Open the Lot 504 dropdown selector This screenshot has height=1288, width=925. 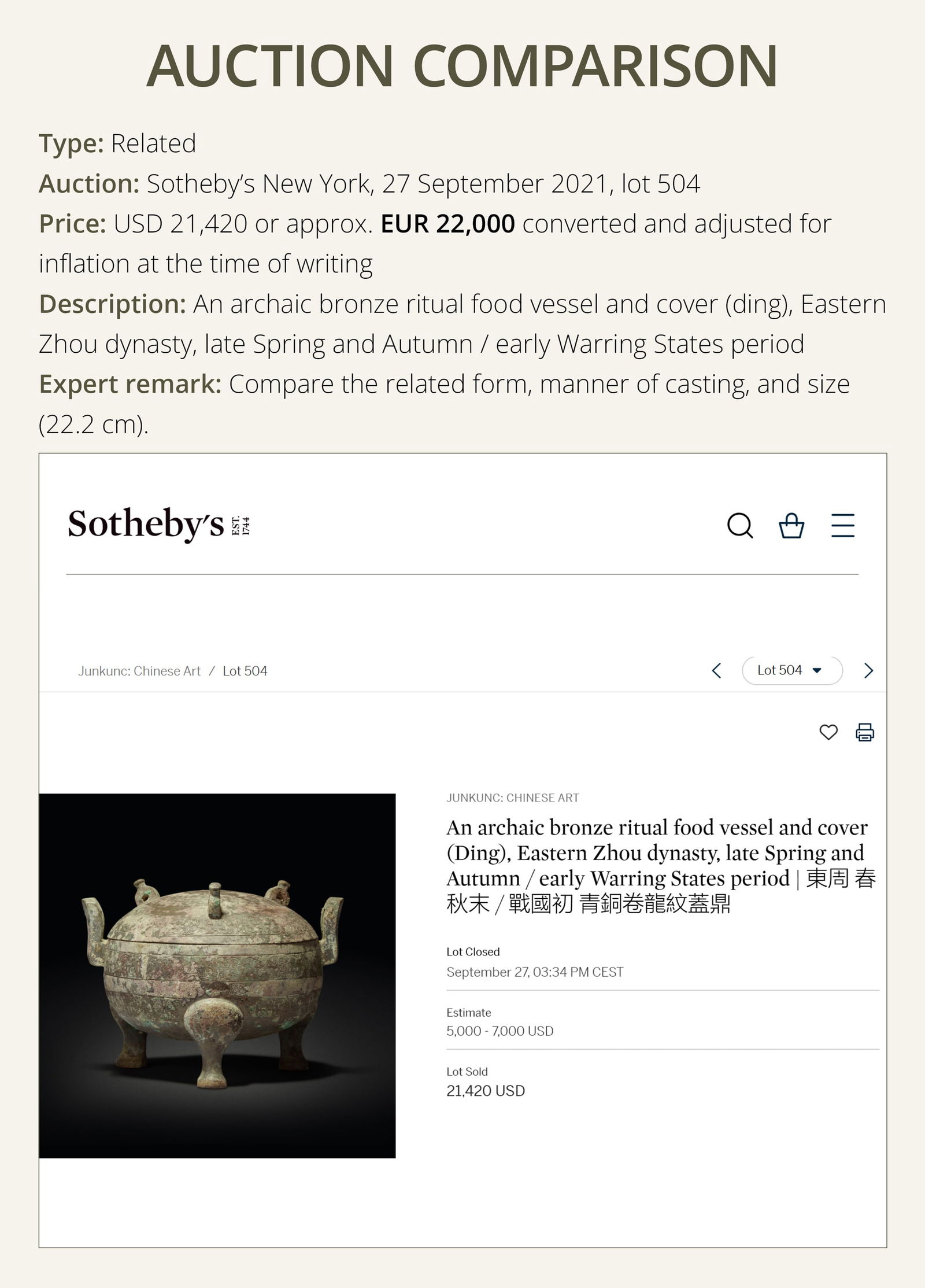tap(792, 670)
